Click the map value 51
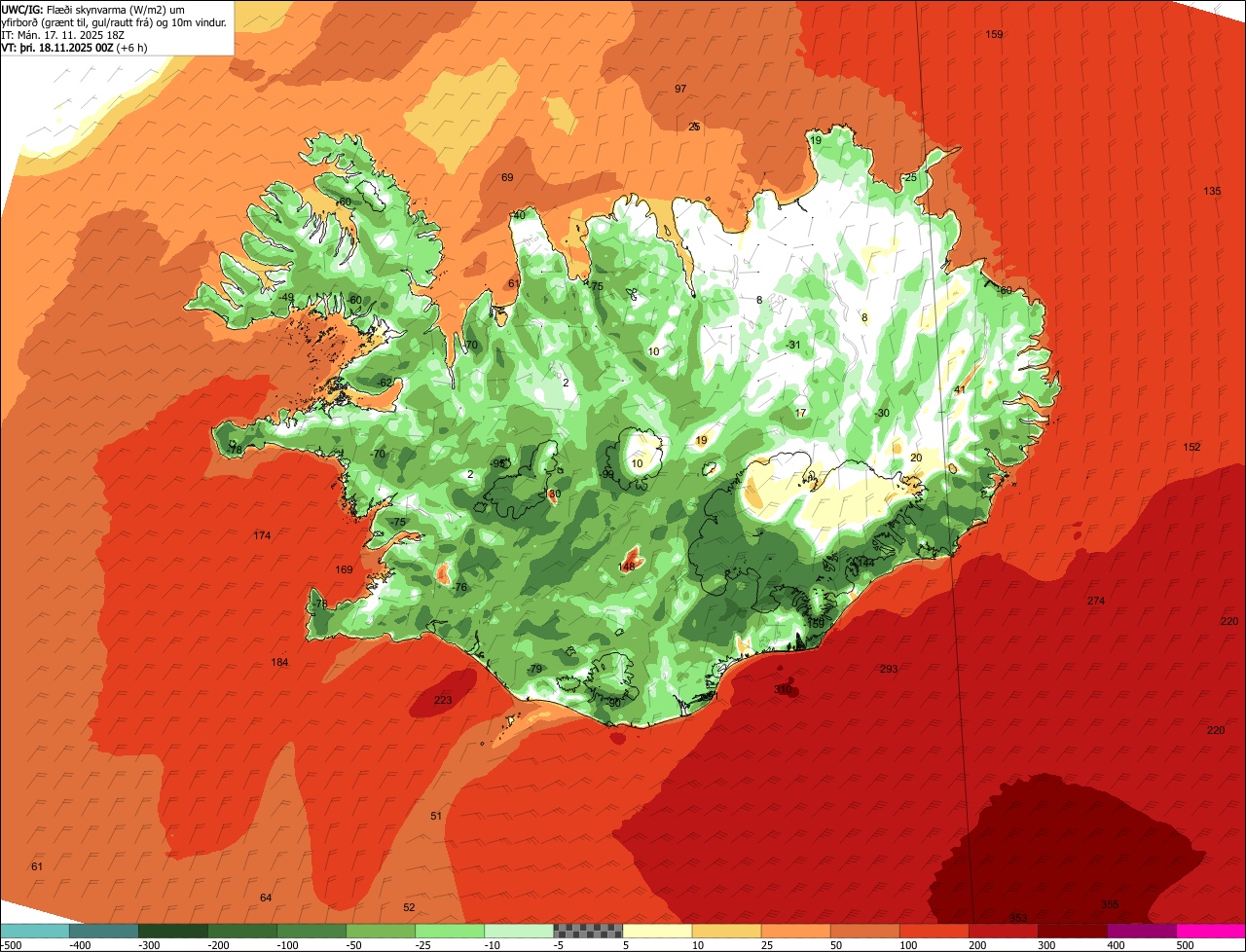The width and height of the screenshot is (1246, 952). click(436, 816)
